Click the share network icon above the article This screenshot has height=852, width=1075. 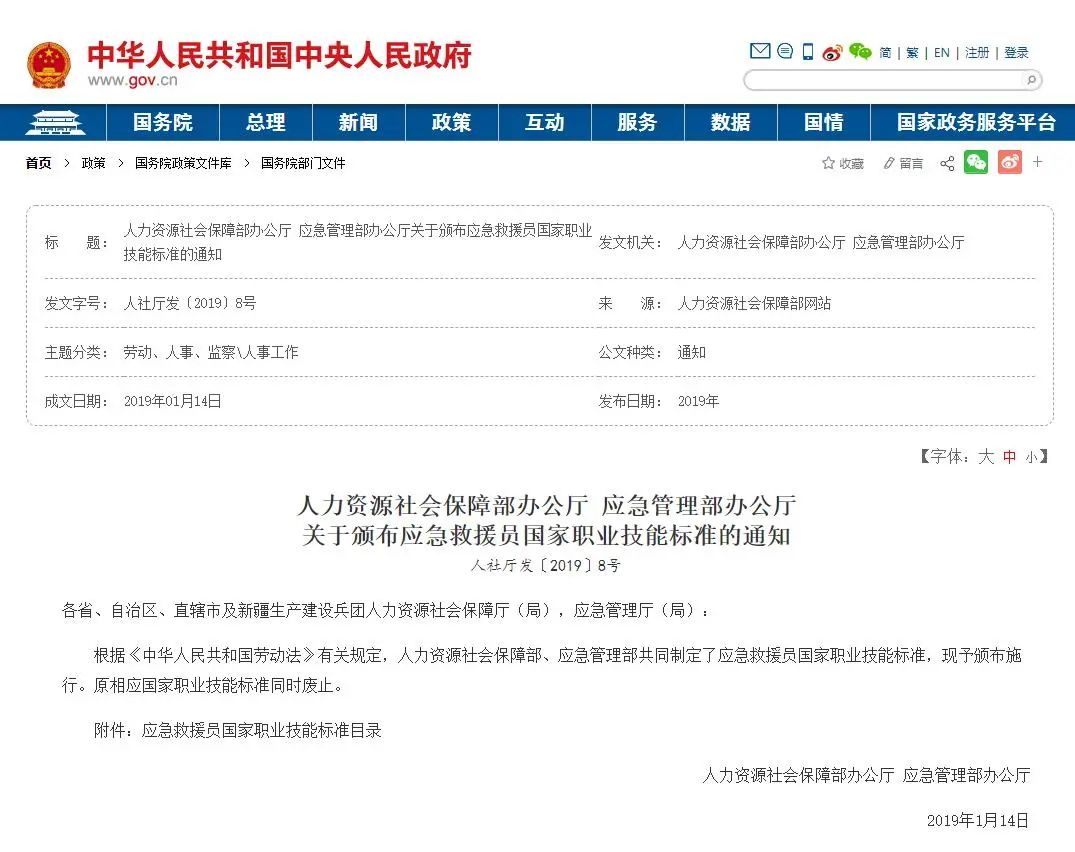click(946, 163)
